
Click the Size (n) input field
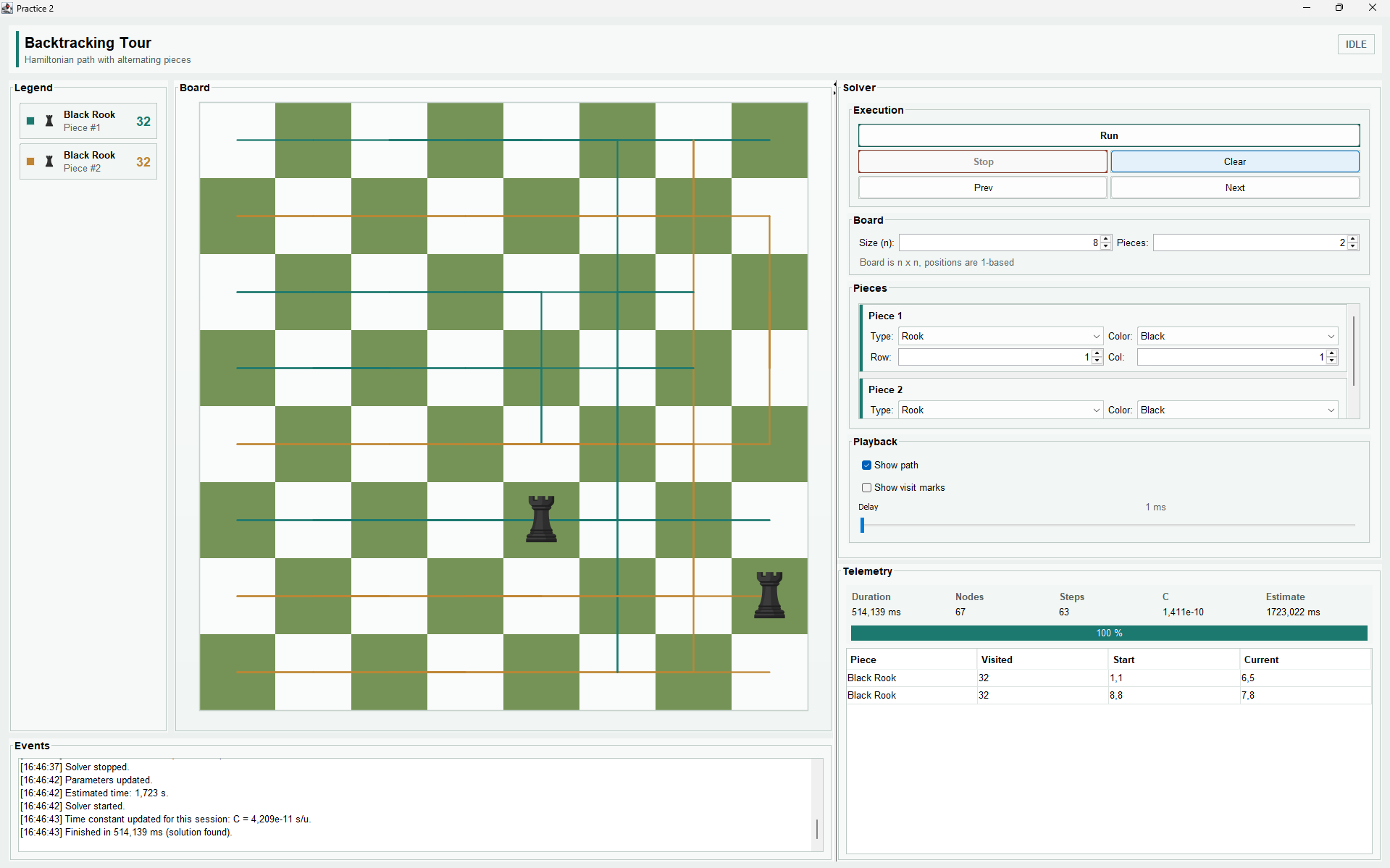(x=1000, y=243)
